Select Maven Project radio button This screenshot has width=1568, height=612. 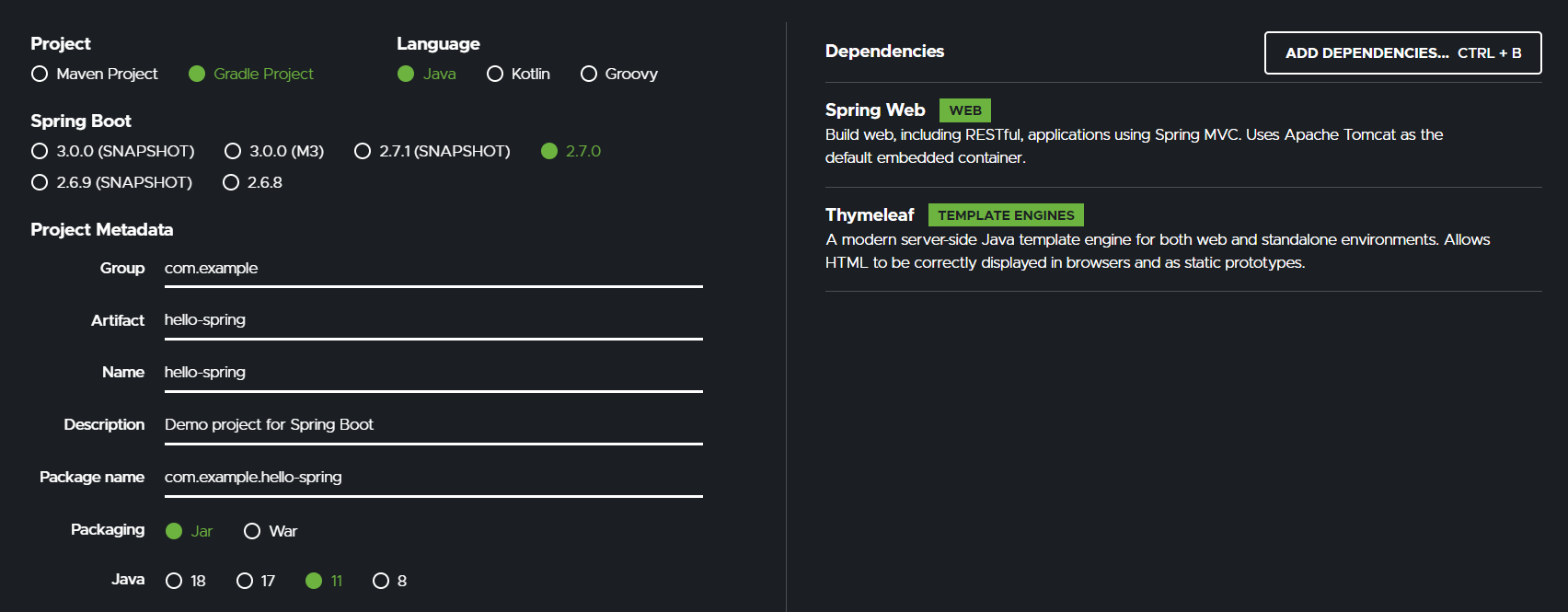(x=40, y=74)
